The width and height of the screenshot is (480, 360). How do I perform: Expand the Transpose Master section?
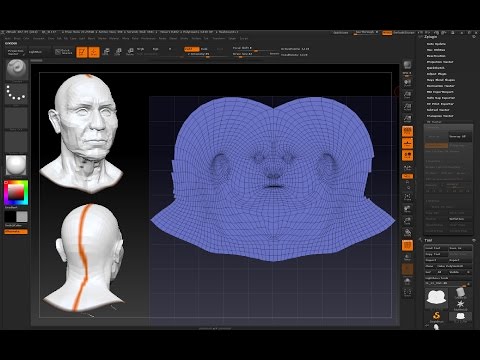coord(440,116)
